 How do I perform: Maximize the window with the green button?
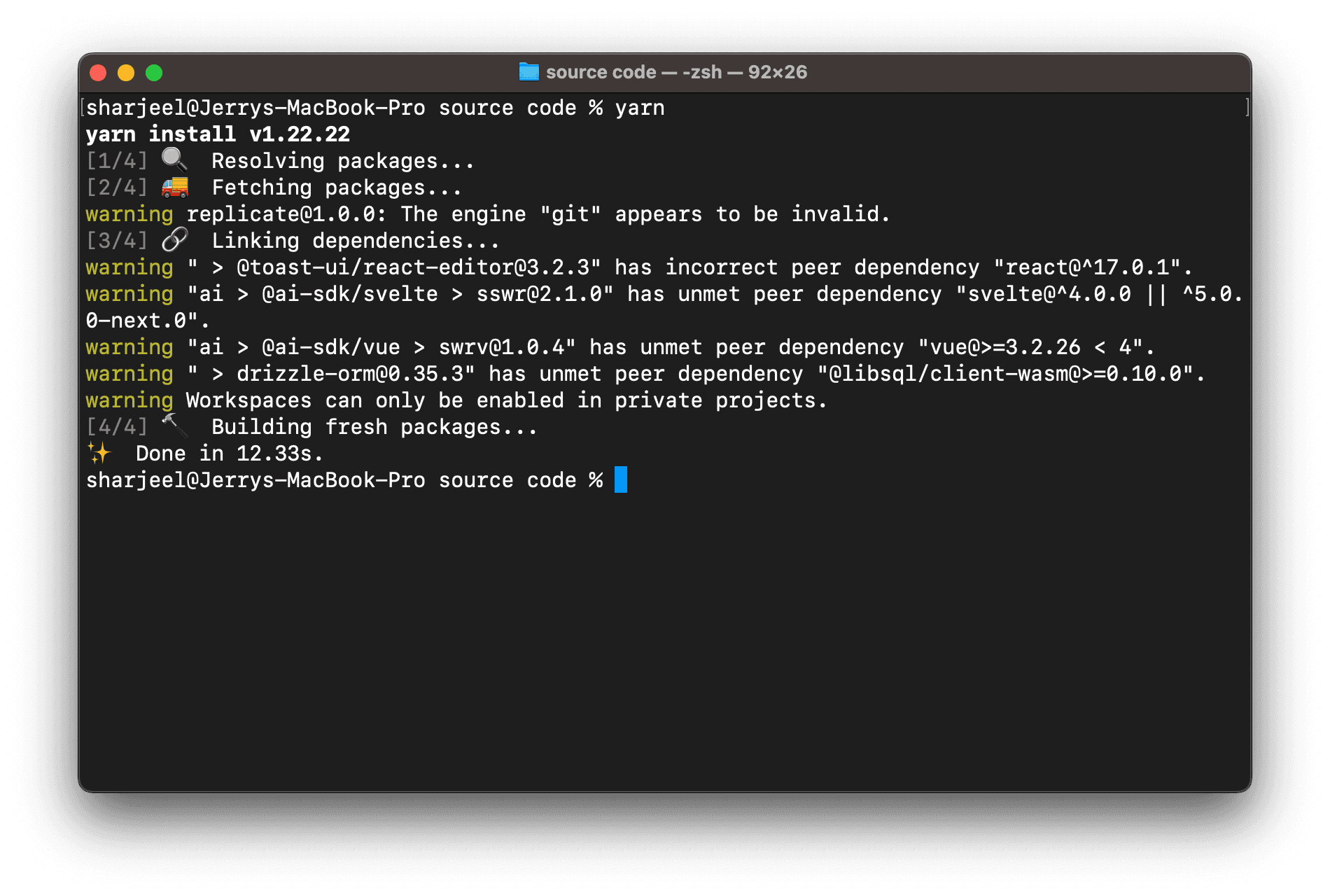tap(154, 73)
